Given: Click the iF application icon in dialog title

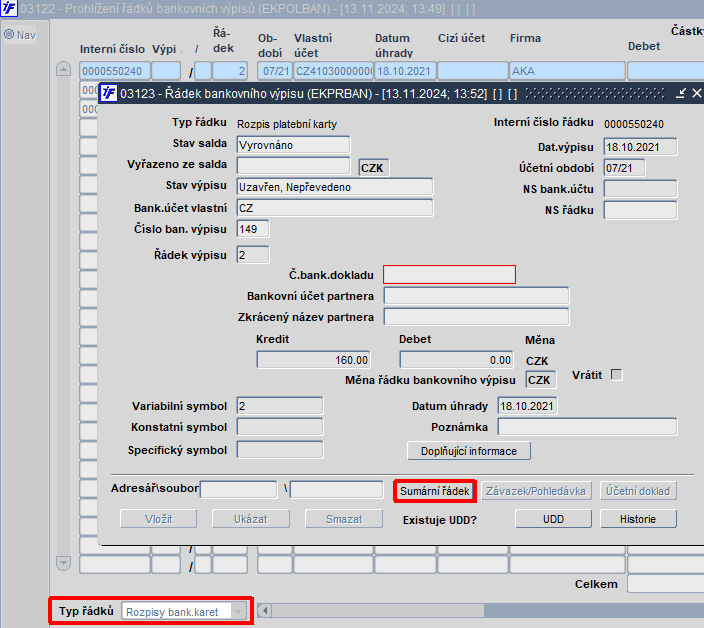Looking at the screenshot, I should pos(109,93).
